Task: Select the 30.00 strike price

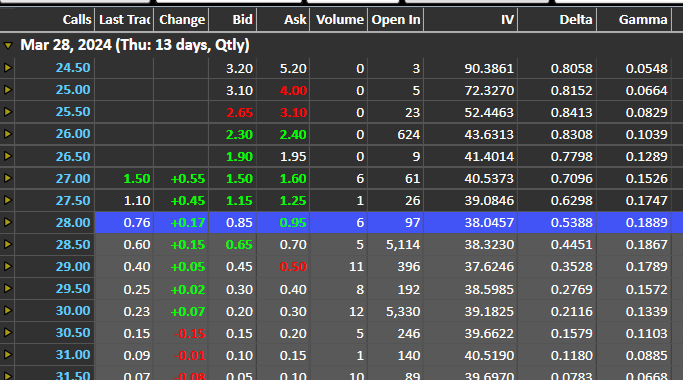Action: 73,311
